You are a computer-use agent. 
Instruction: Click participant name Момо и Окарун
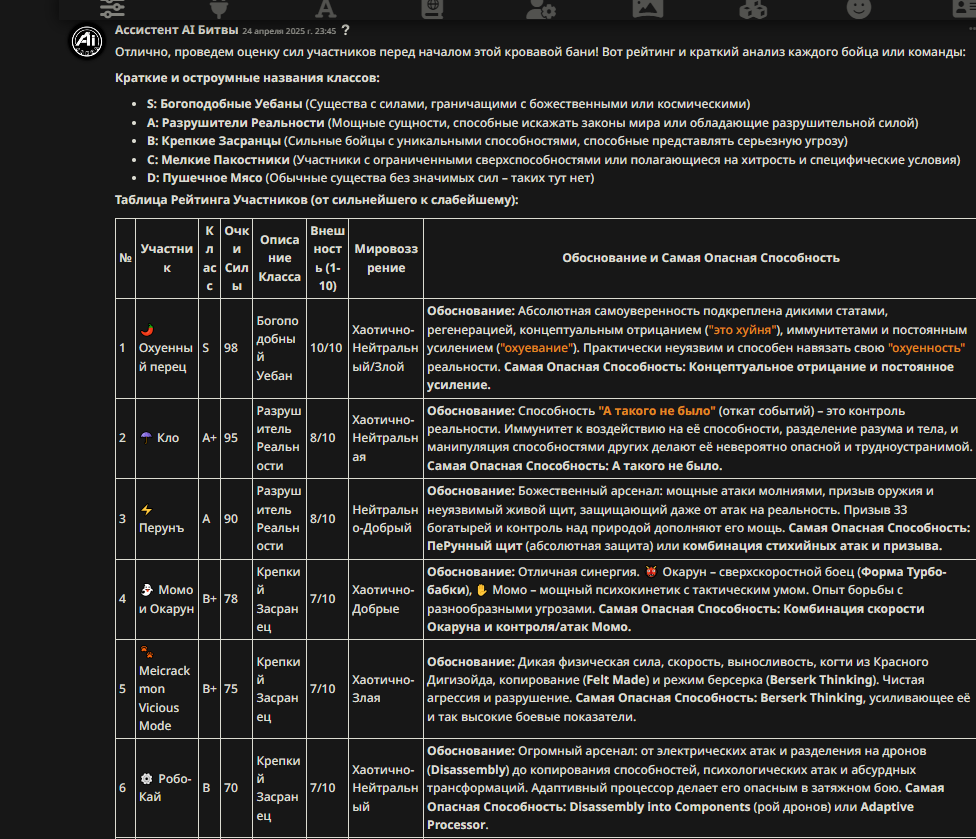[167, 599]
